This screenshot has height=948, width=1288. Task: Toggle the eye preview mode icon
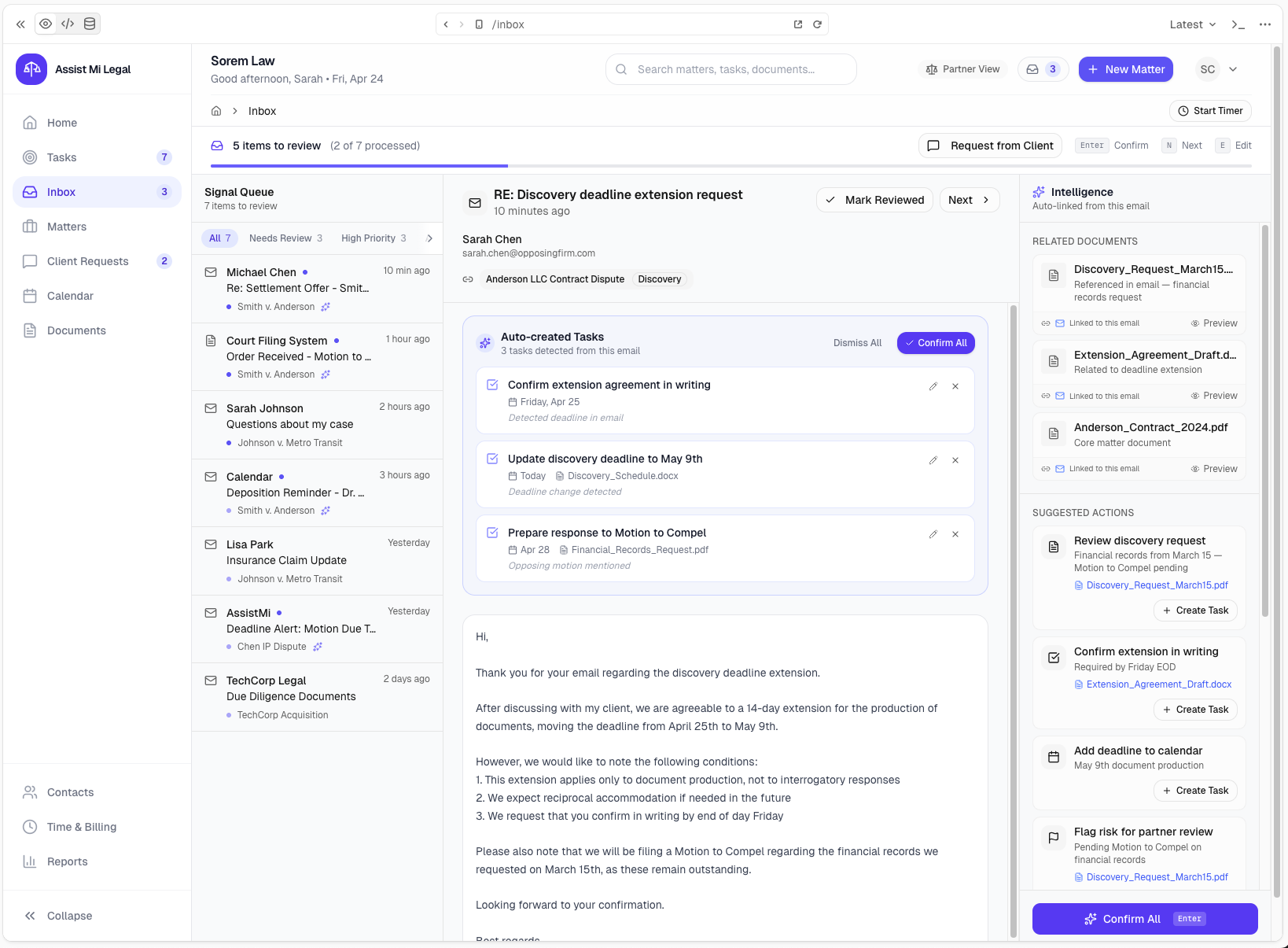46,24
